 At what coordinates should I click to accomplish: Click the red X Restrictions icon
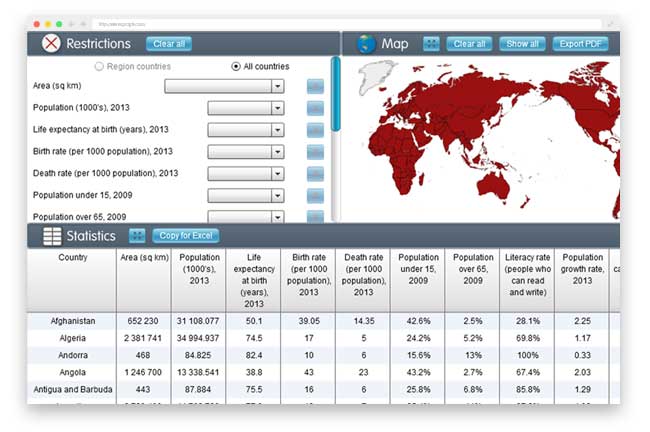click(51, 44)
